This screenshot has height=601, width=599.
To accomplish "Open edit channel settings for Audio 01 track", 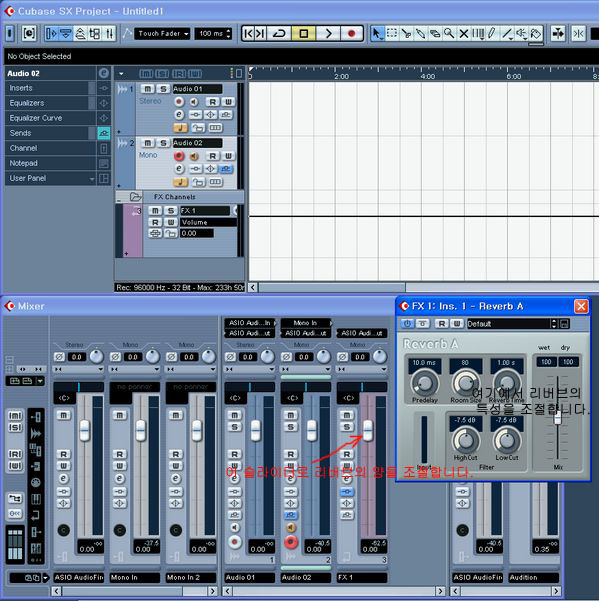I will point(179,114).
